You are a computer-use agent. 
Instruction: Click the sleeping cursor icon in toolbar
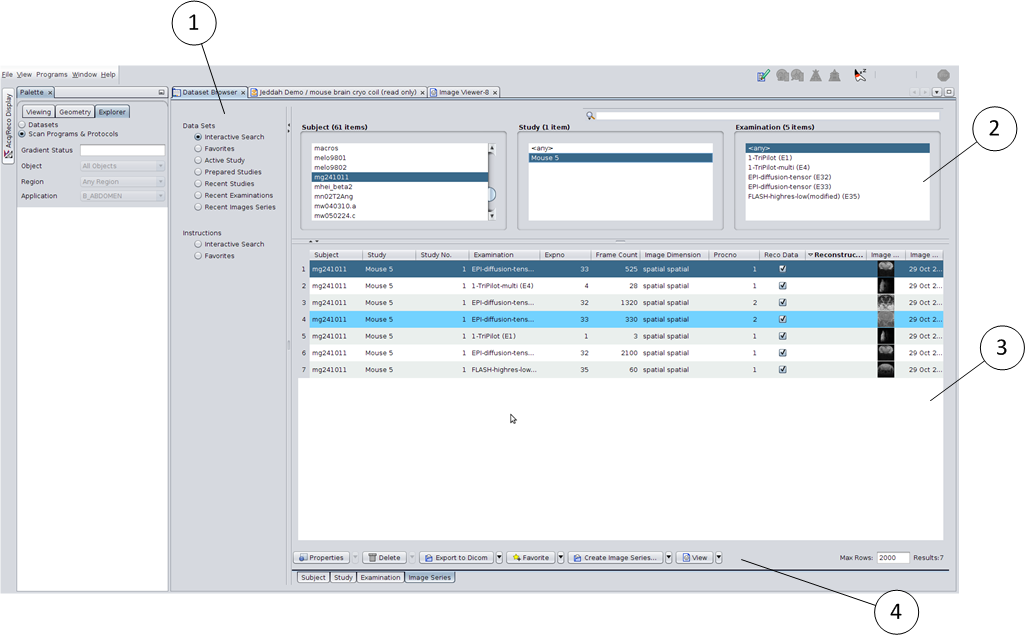[x=860, y=75]
